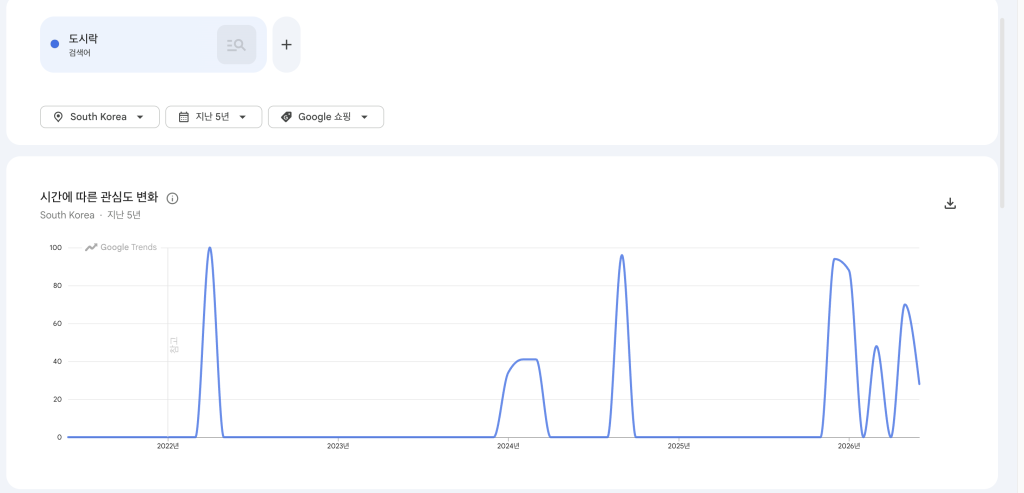This screenshot has width=1024, height=493.
Task: Click the 2023년 x-axis label
Action: coord(338,446)
